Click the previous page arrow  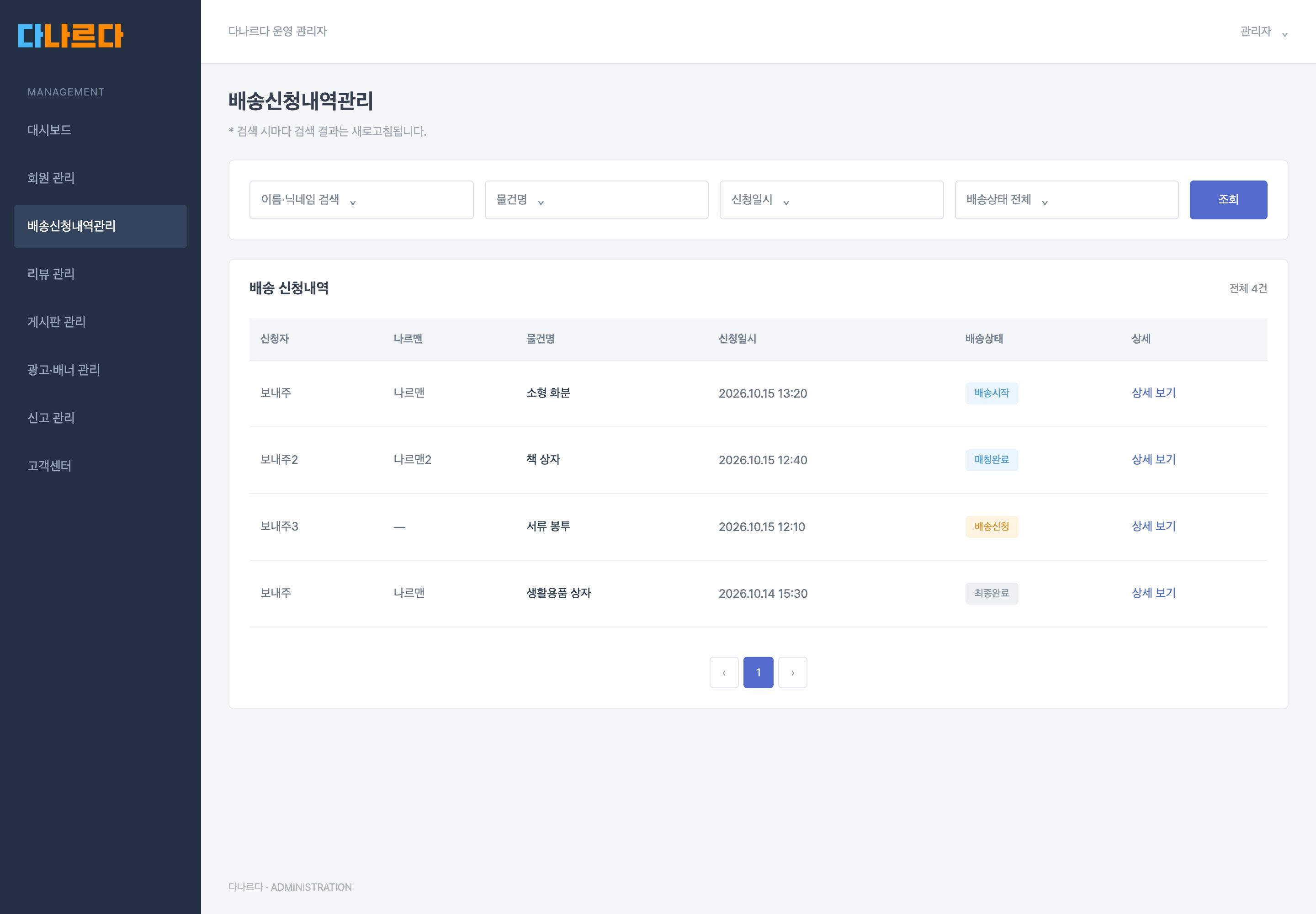pos(724,672)
